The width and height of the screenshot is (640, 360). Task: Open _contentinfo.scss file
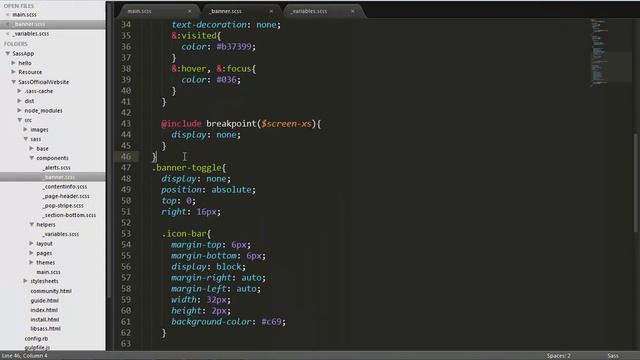[65, 187]
